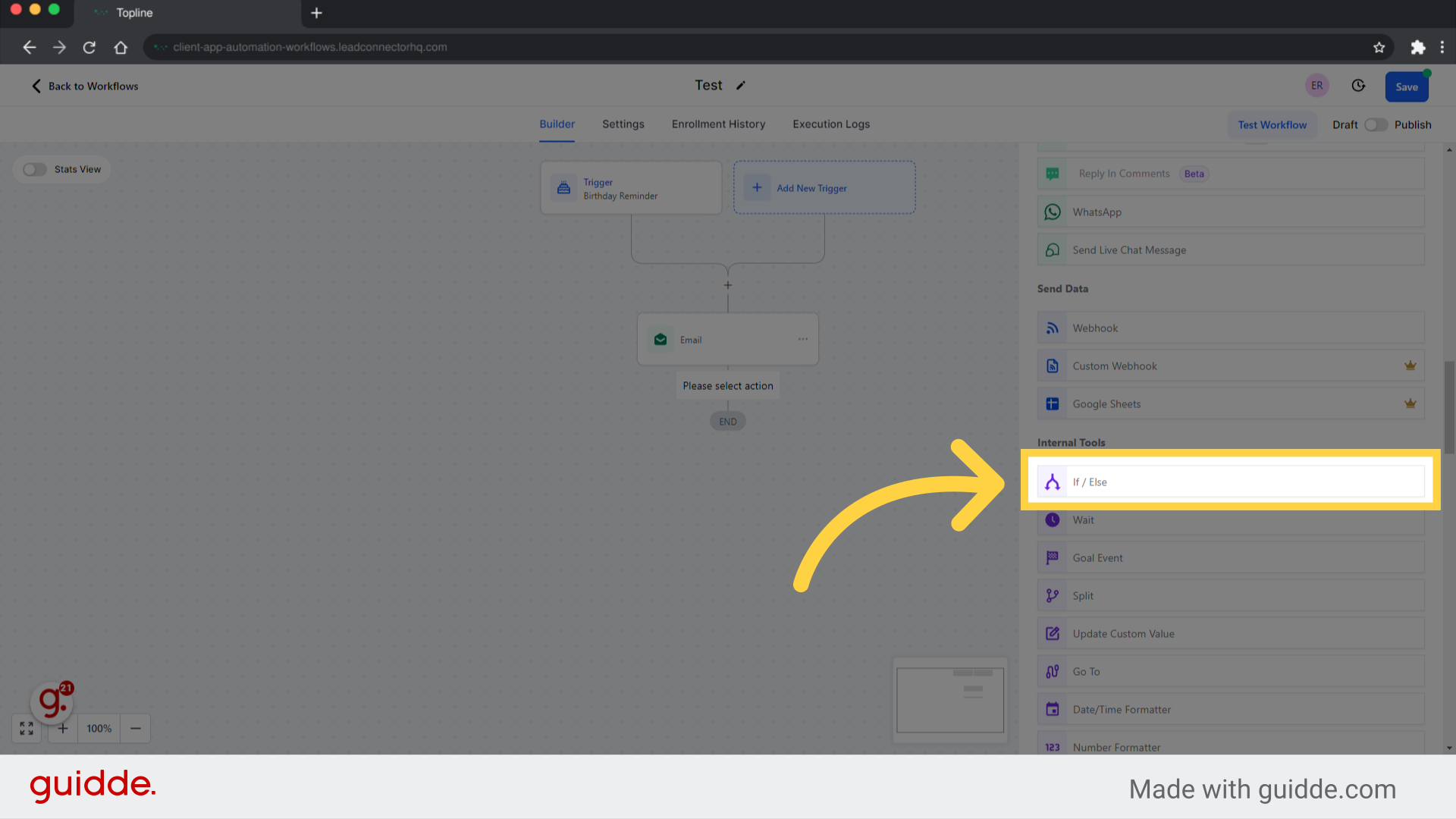Open the Email node three-dot menu
The width and height of the screenshot is (1456, 819).
click(x=803, y=339)
